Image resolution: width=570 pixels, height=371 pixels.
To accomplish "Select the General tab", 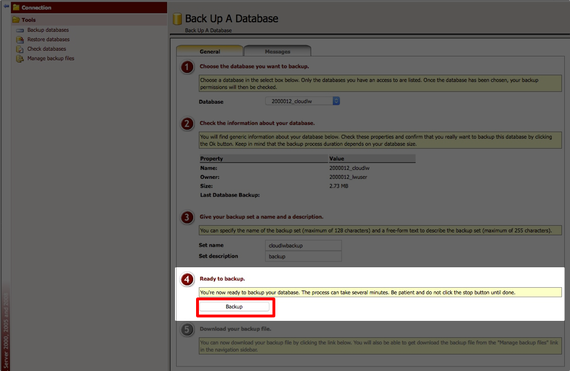I will 210,51.
